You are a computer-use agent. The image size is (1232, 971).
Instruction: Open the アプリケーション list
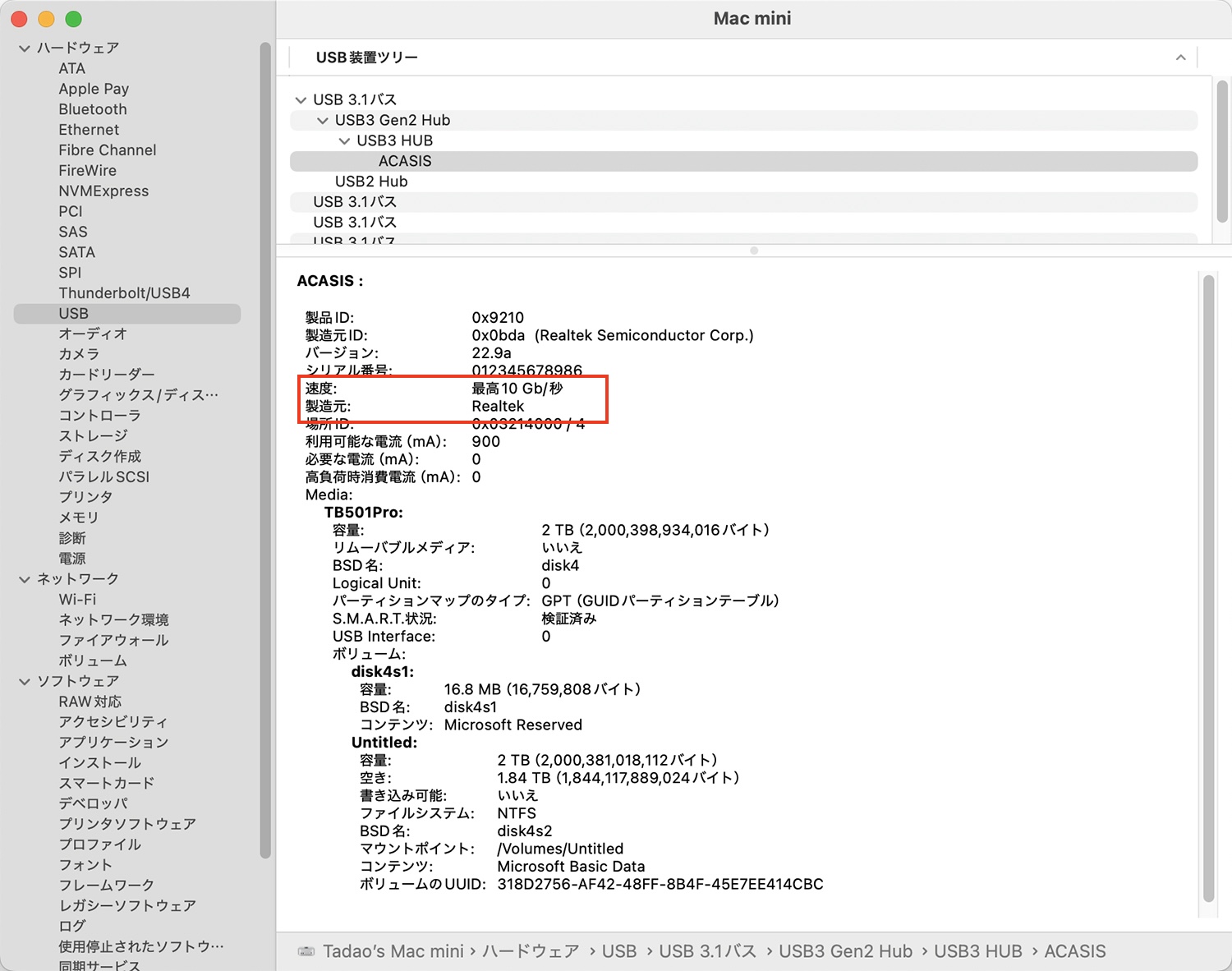click(x=113, y=743)
